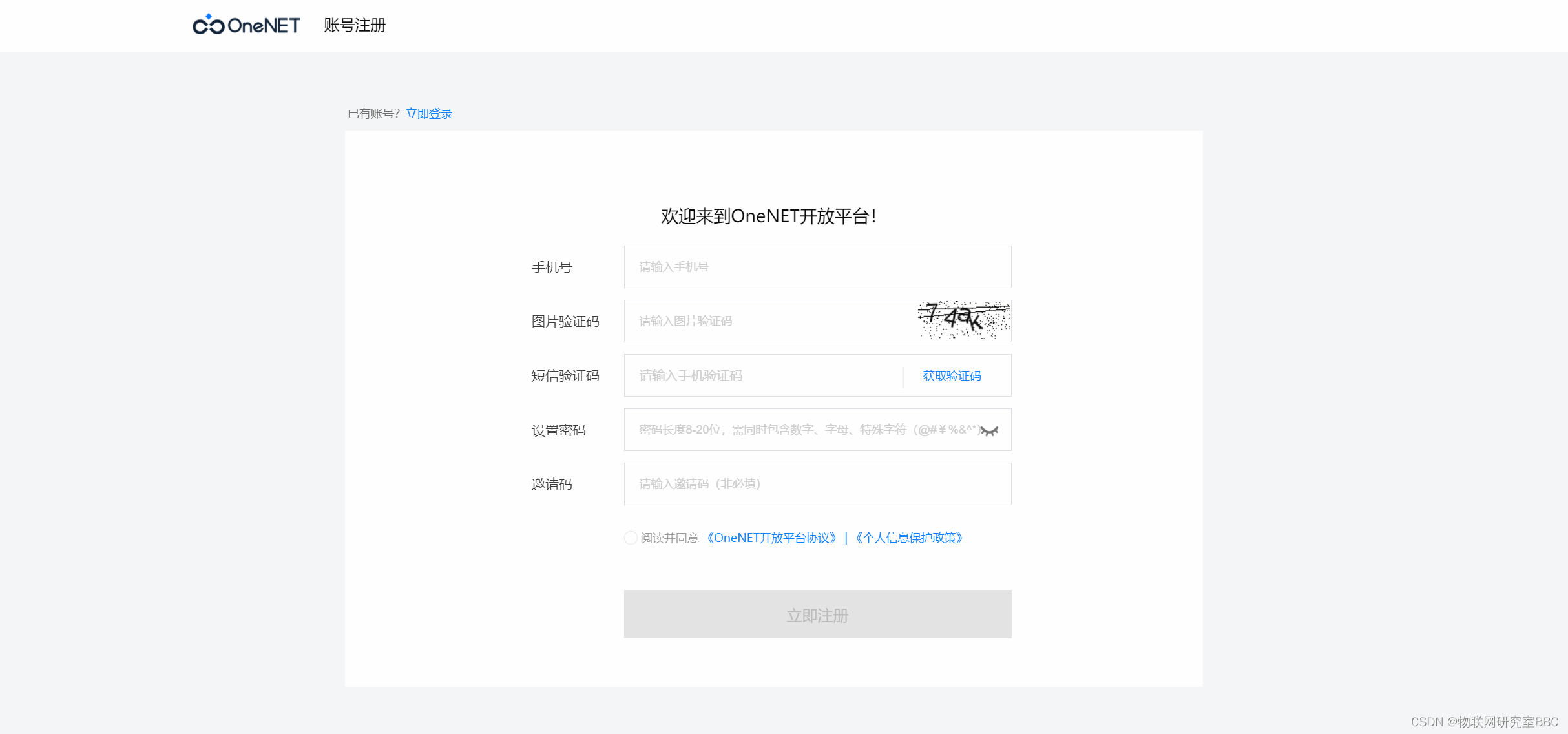Click the 已有账号 existing account prompt

[x=373, y=113]
